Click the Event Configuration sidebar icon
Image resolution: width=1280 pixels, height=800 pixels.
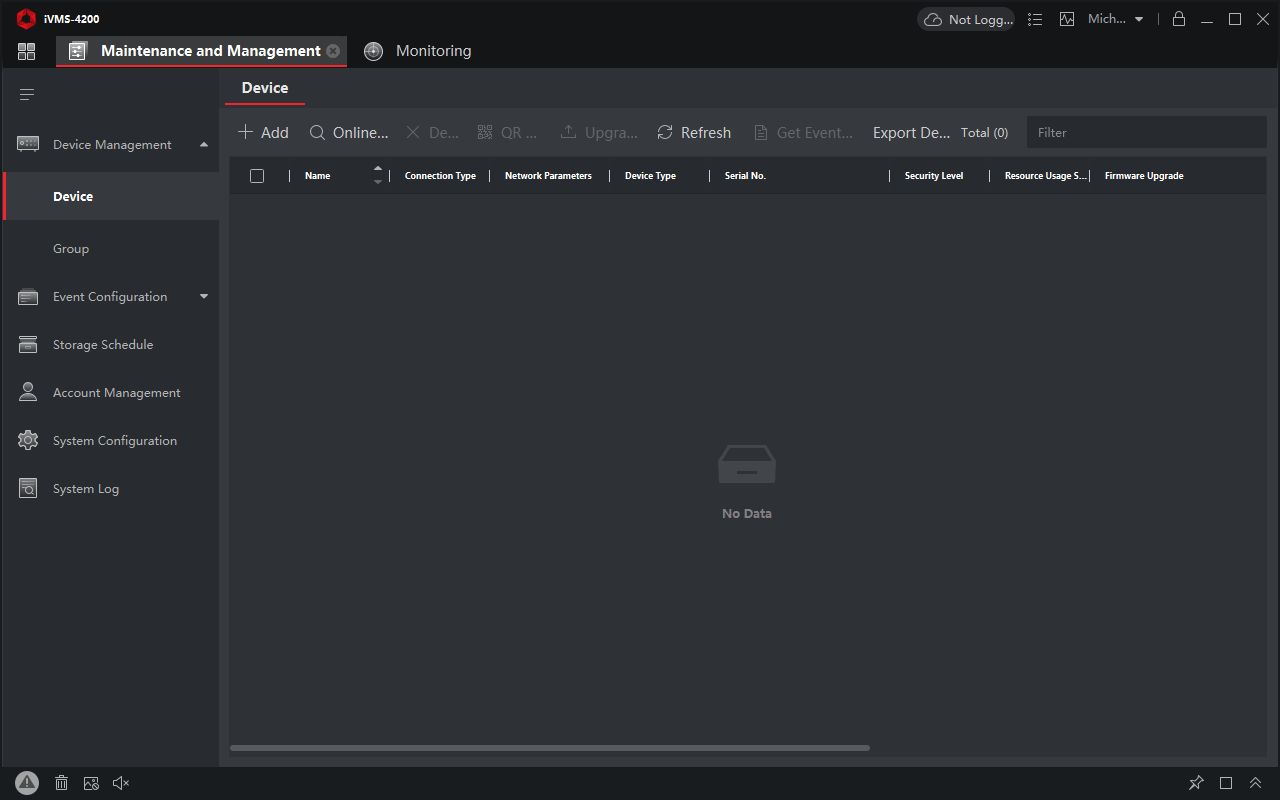(28, 297)
